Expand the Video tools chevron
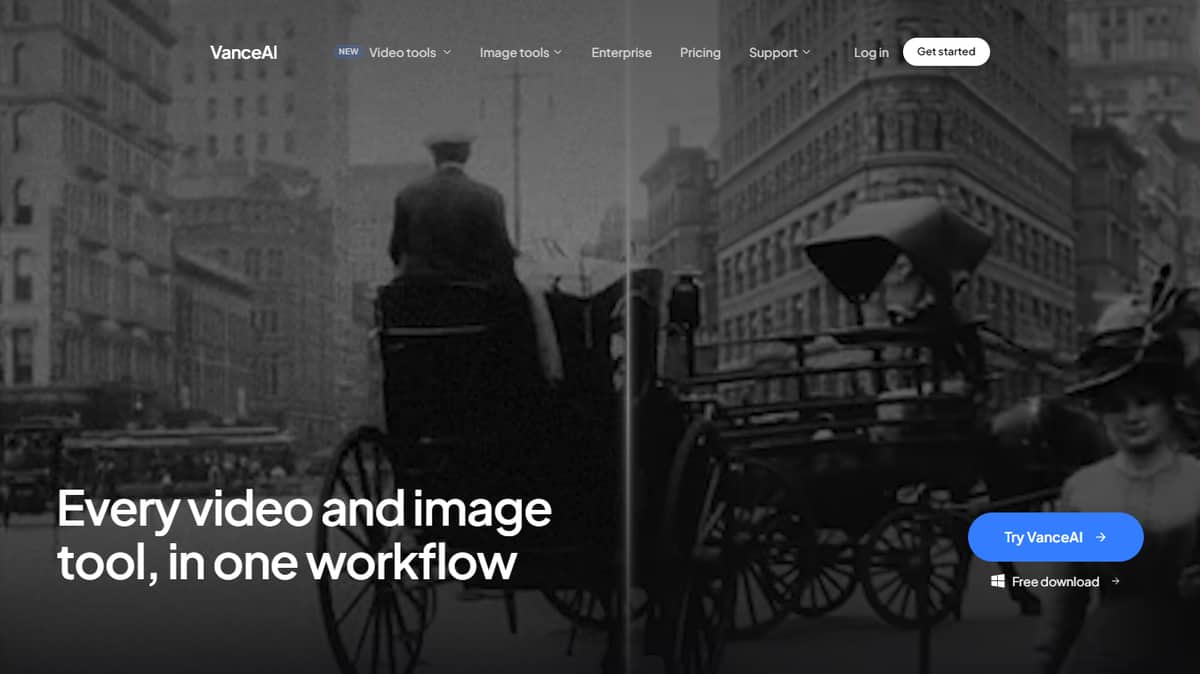The height and width of the screenshot is (674, 1200). (x=447, y=52)
